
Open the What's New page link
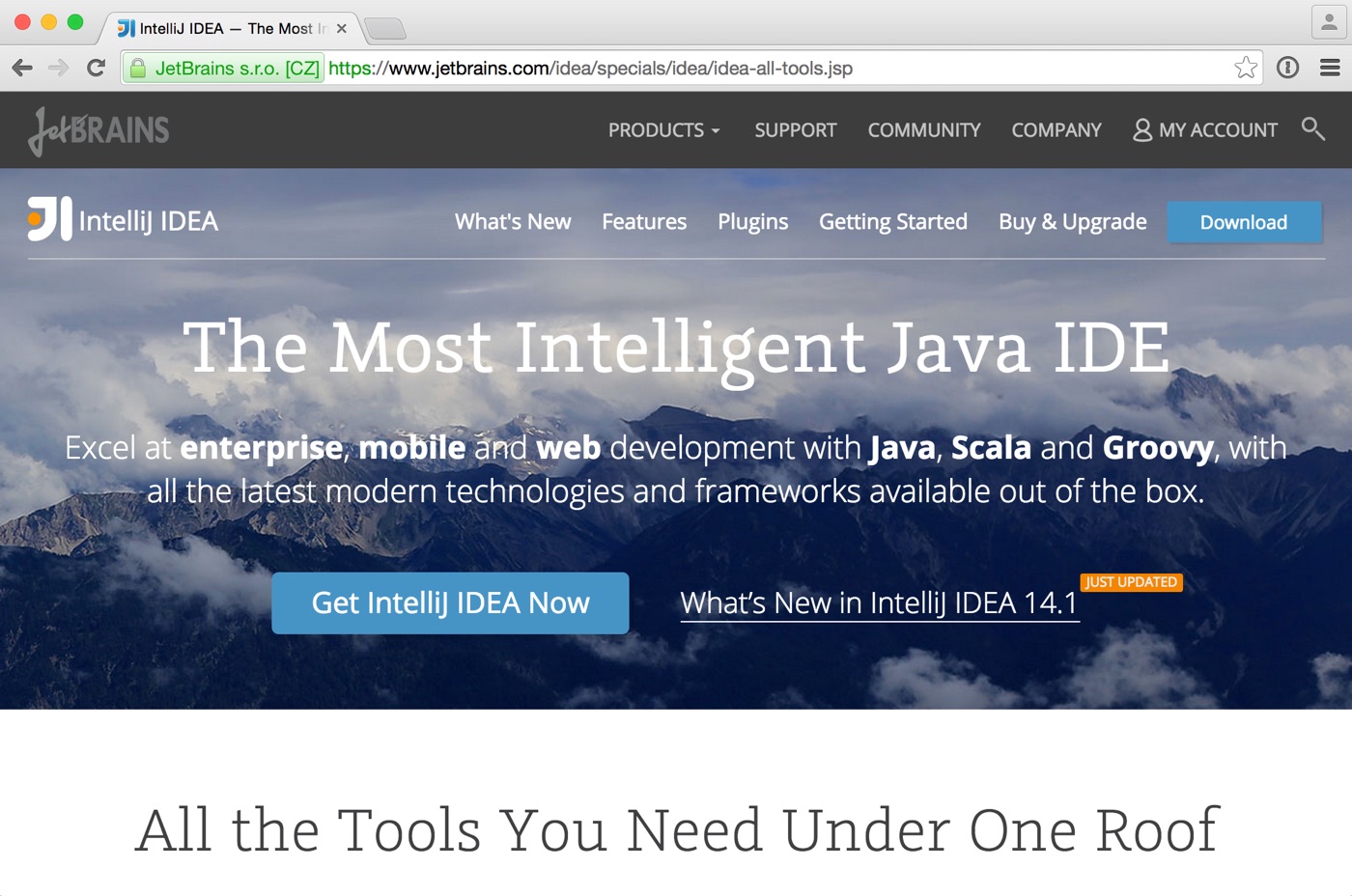tap(513, 222)
